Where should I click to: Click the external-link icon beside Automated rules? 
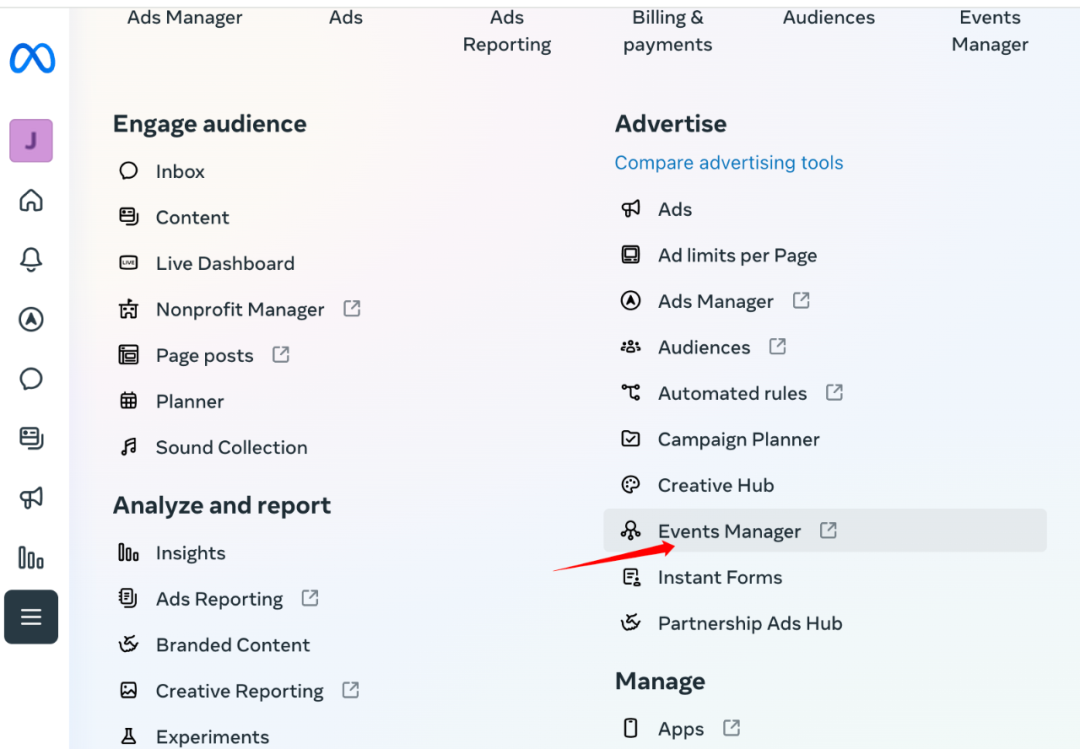coord(834,392)
